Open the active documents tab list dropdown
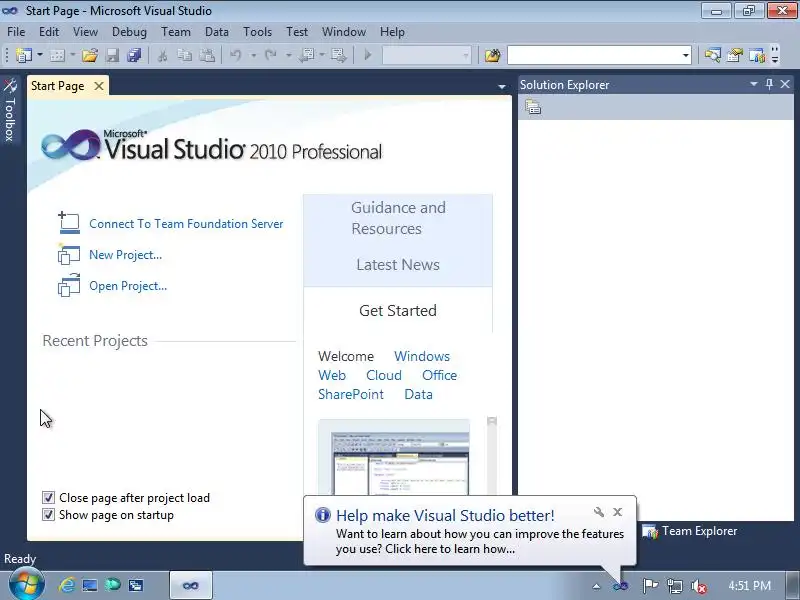Image resolution: width=800 pixels, height=600 pixels. [x=502, y=87]
